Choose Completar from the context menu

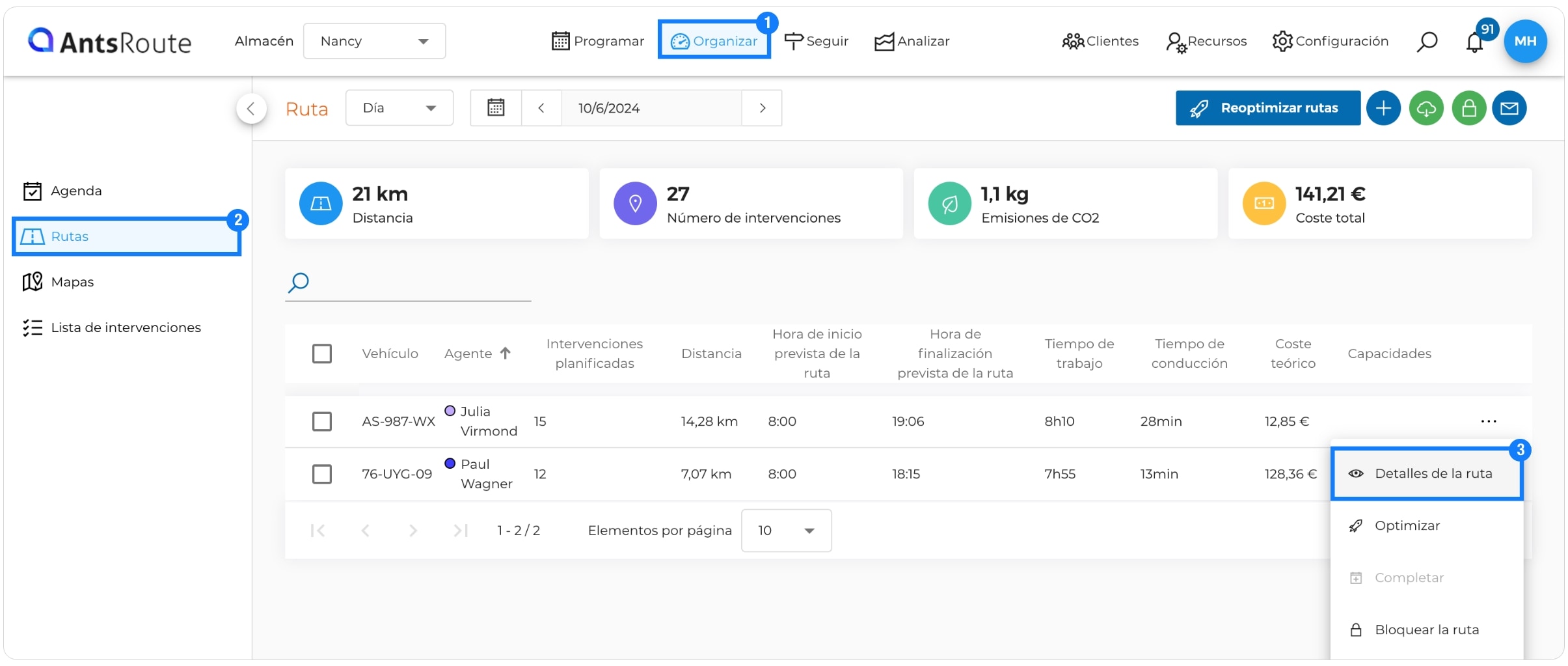tap(1427, 578)
